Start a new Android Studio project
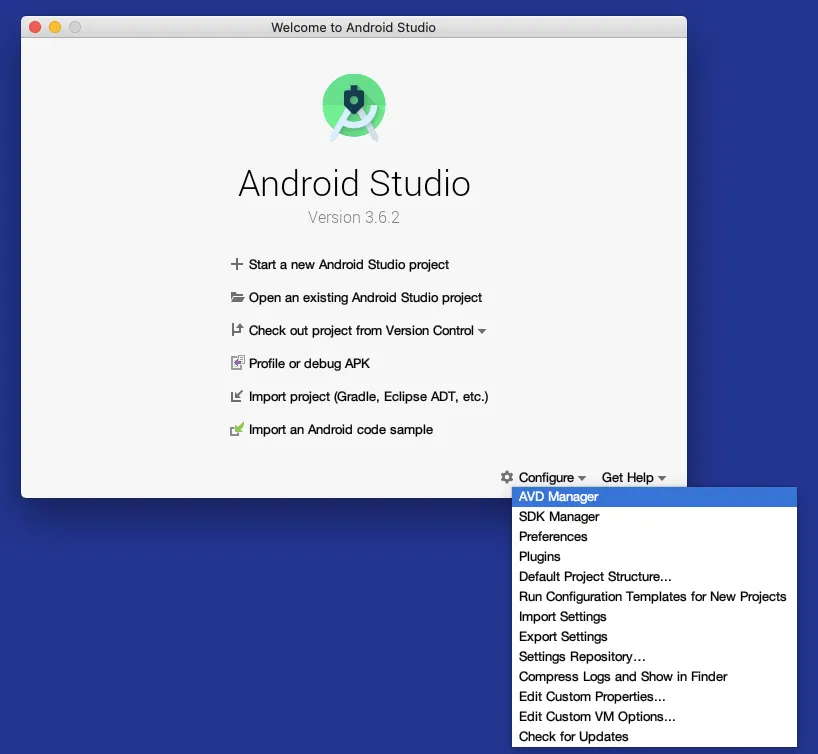Screen dimensions: 818x754 [x=348, y=265]
